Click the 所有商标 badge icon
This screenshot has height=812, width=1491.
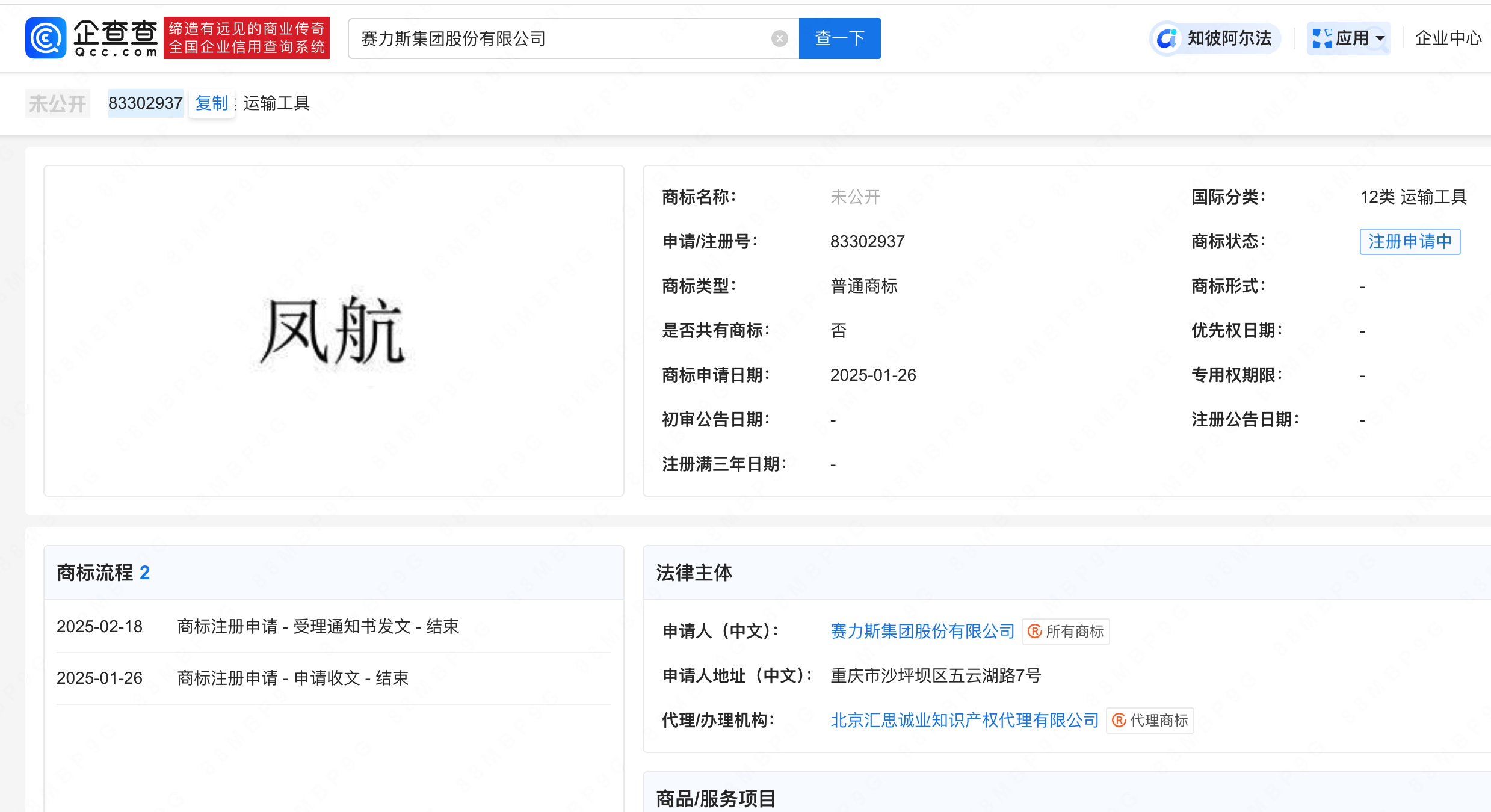1035,632
